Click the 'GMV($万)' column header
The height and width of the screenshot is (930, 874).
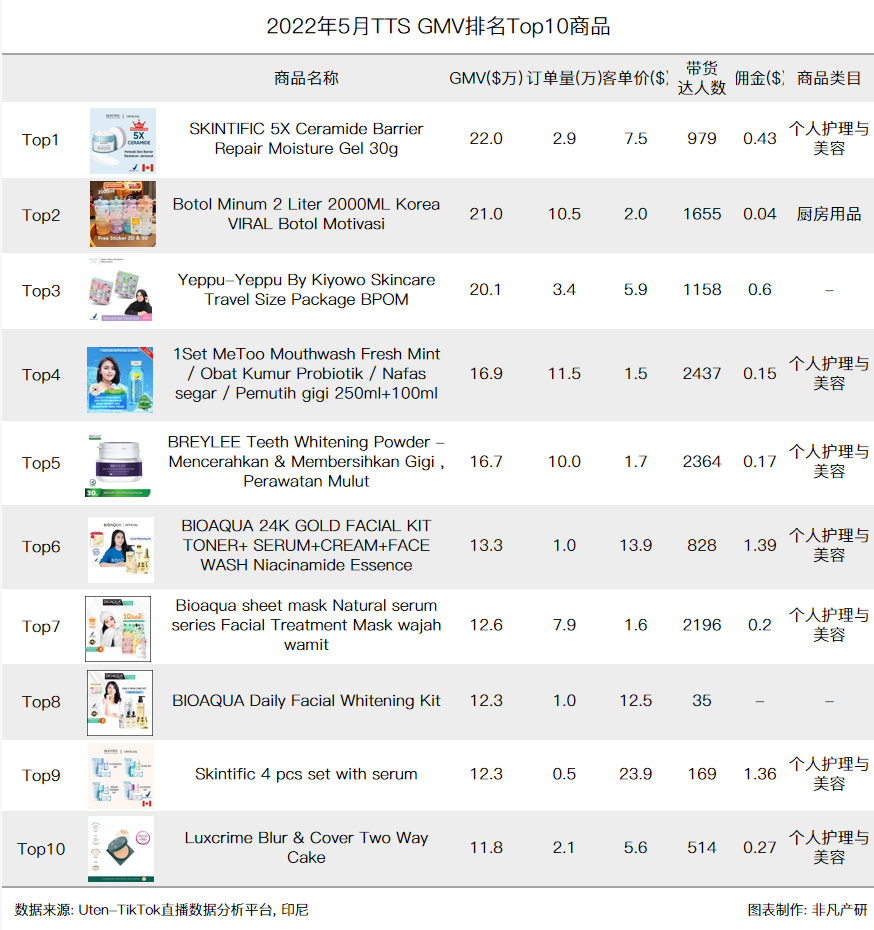pyautogui.click(x=486, y=78)
